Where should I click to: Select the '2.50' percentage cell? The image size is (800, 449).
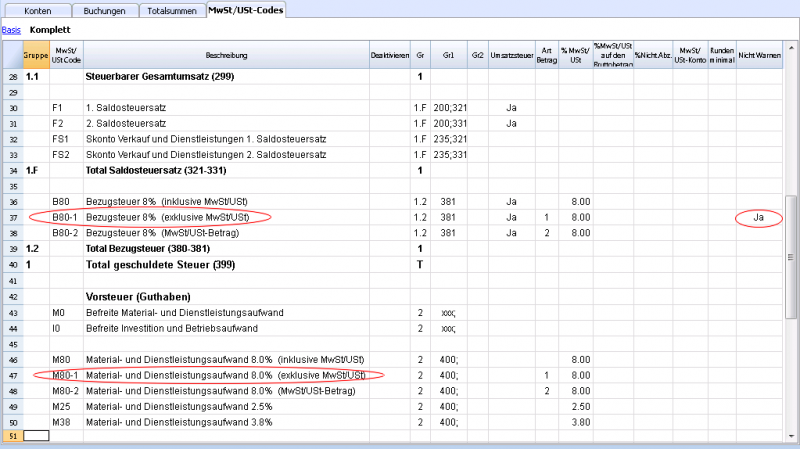tap(576, 407)
